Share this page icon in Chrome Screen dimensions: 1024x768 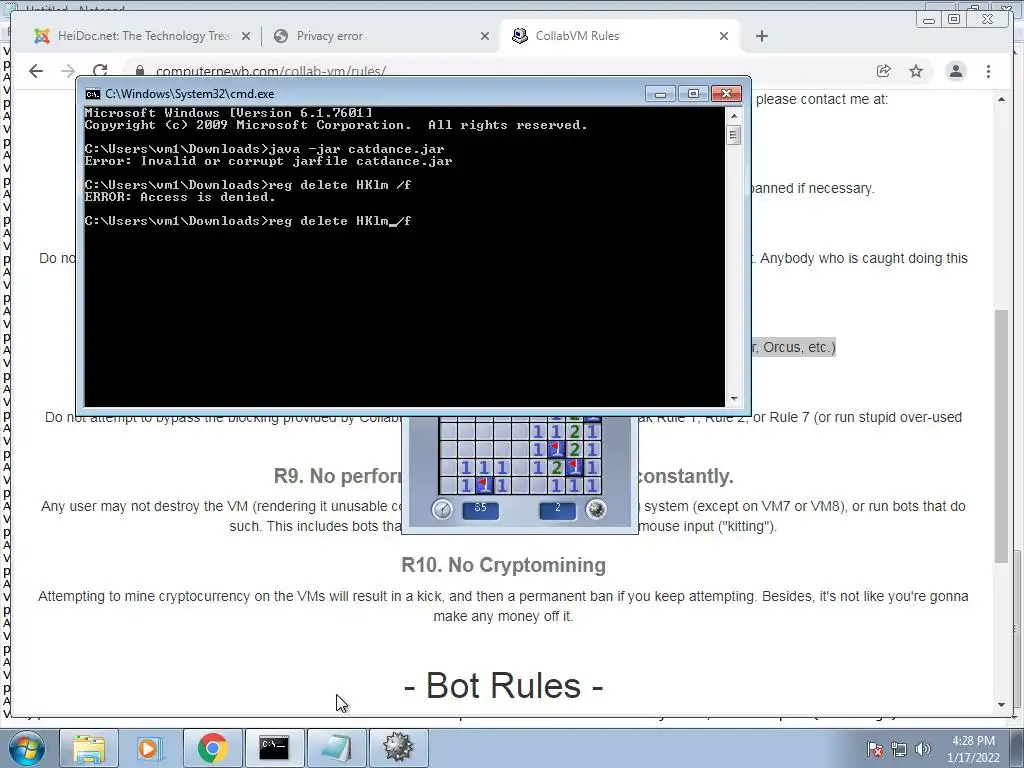[x=884, y=71]
